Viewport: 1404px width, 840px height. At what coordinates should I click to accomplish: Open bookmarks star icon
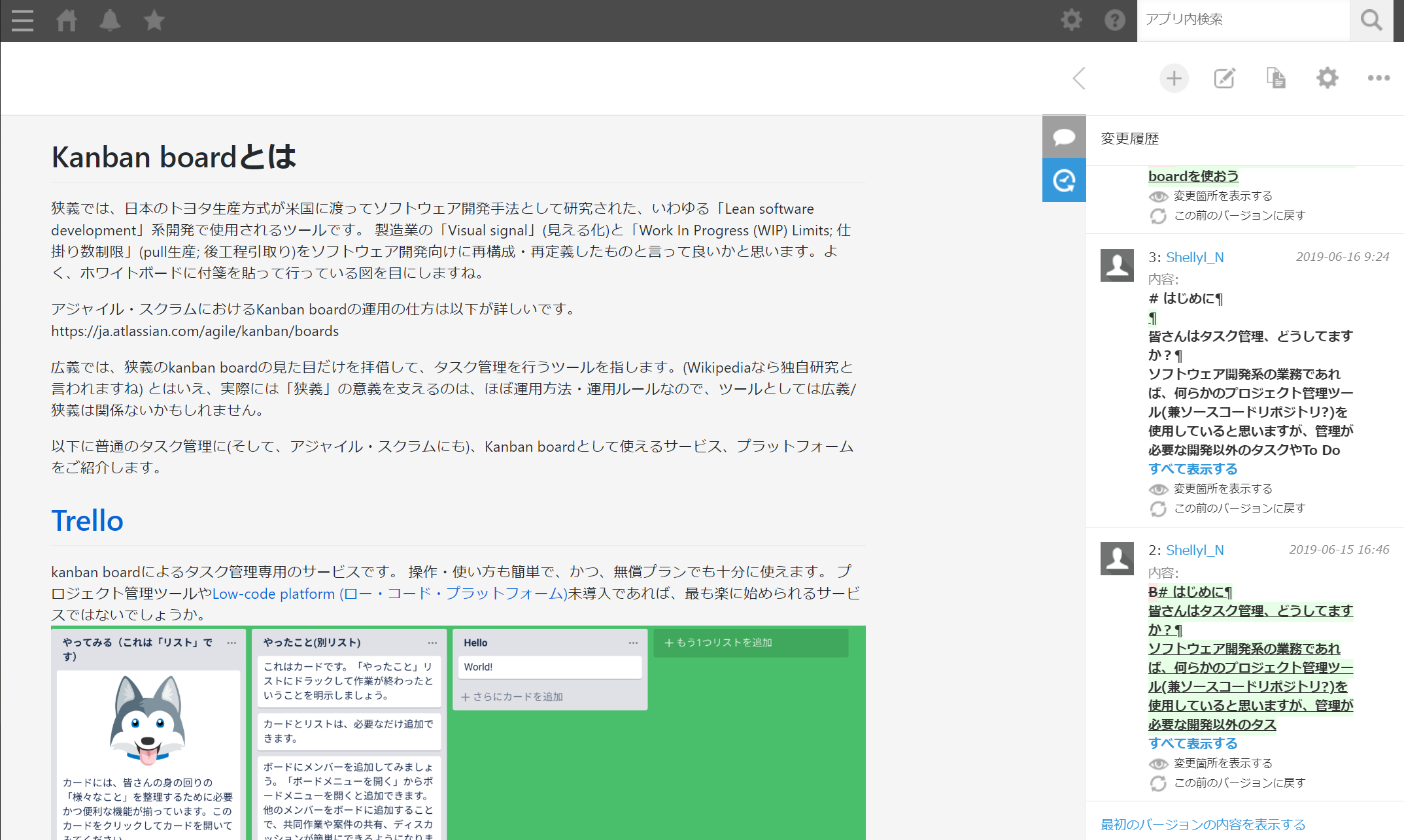pos(154,20)
